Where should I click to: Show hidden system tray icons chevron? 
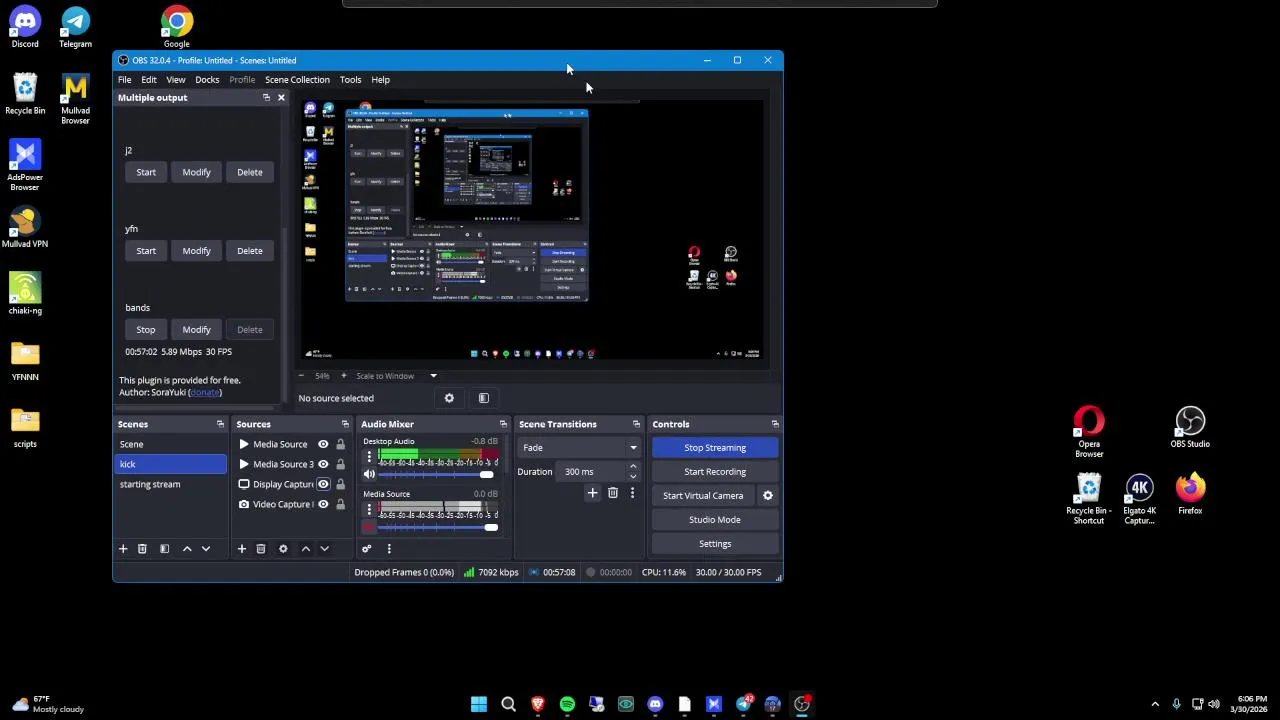point(1155,704)
